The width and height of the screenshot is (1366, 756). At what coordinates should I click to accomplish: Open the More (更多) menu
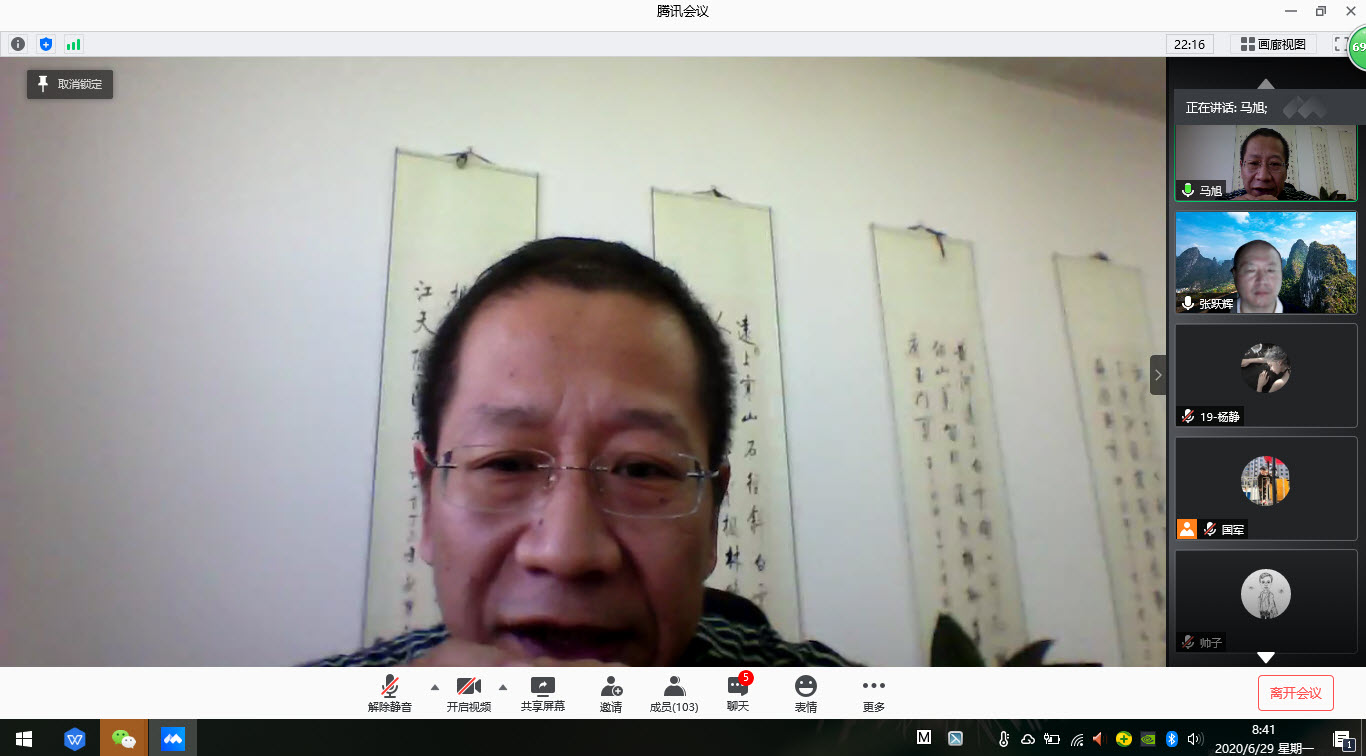pyautogui.click(x=873, y=694)
